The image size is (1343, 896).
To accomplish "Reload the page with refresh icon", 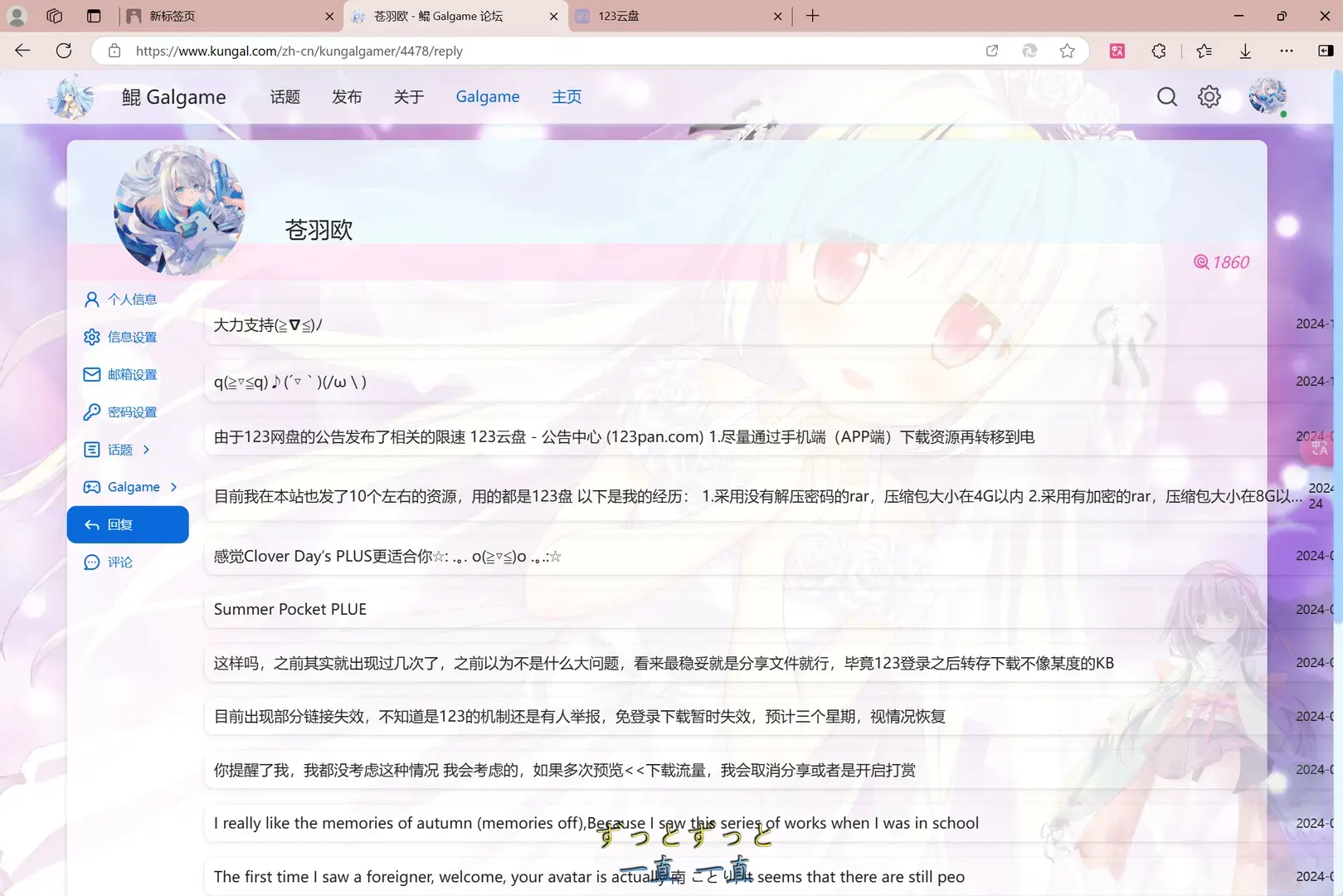I will coord(64,51).
